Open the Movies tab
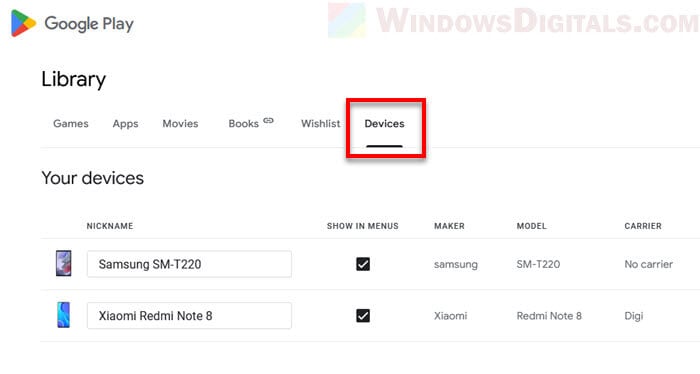The image size is (700, 374). (180, 124)
